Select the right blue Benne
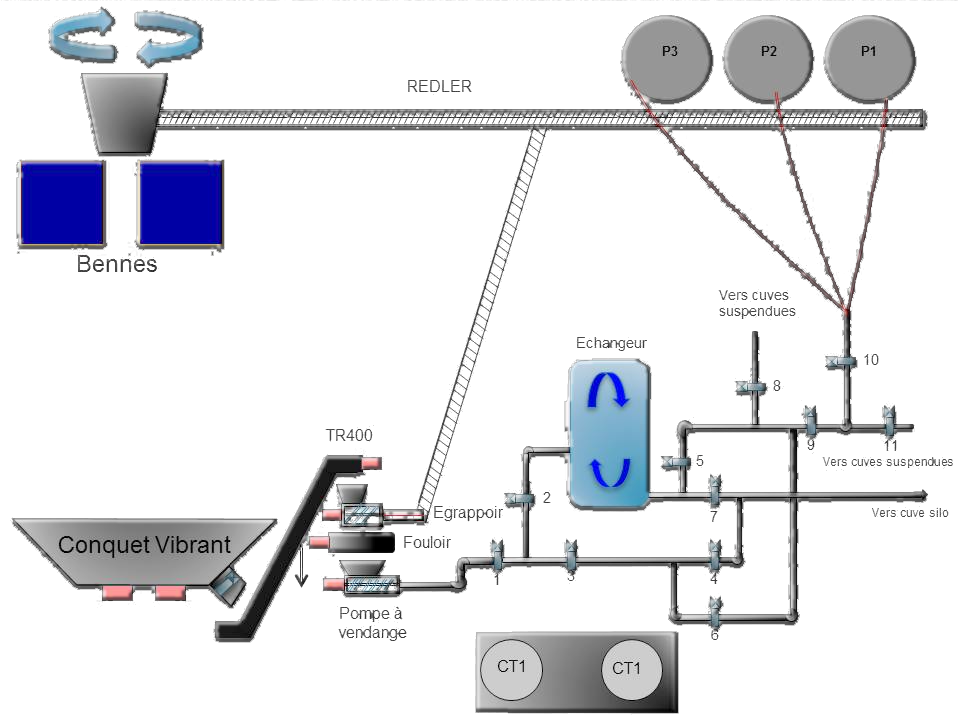The width and height of the screenshot is (960, 720). tap(181, 204)
